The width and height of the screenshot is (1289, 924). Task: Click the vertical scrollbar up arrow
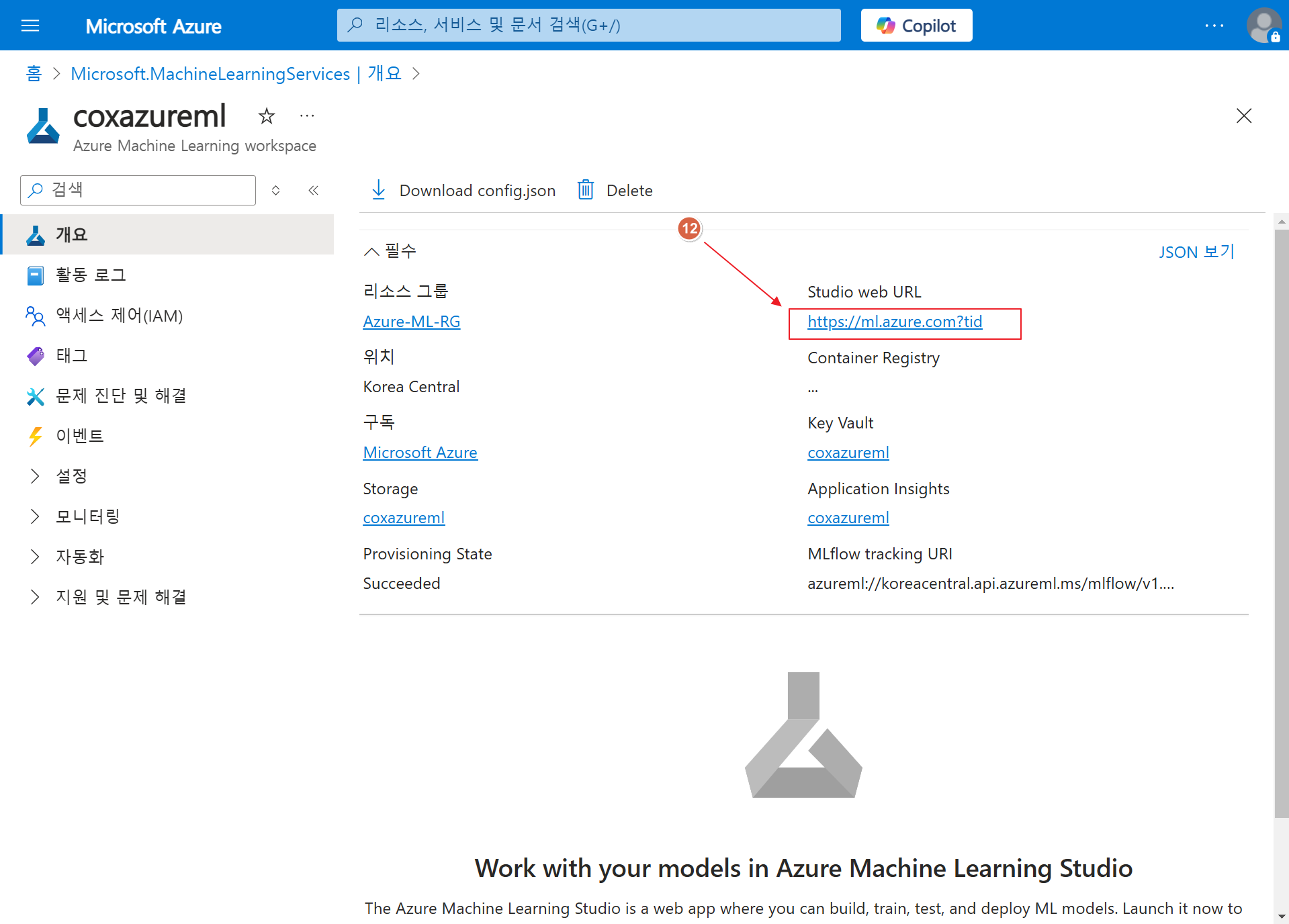(1282, 221)
